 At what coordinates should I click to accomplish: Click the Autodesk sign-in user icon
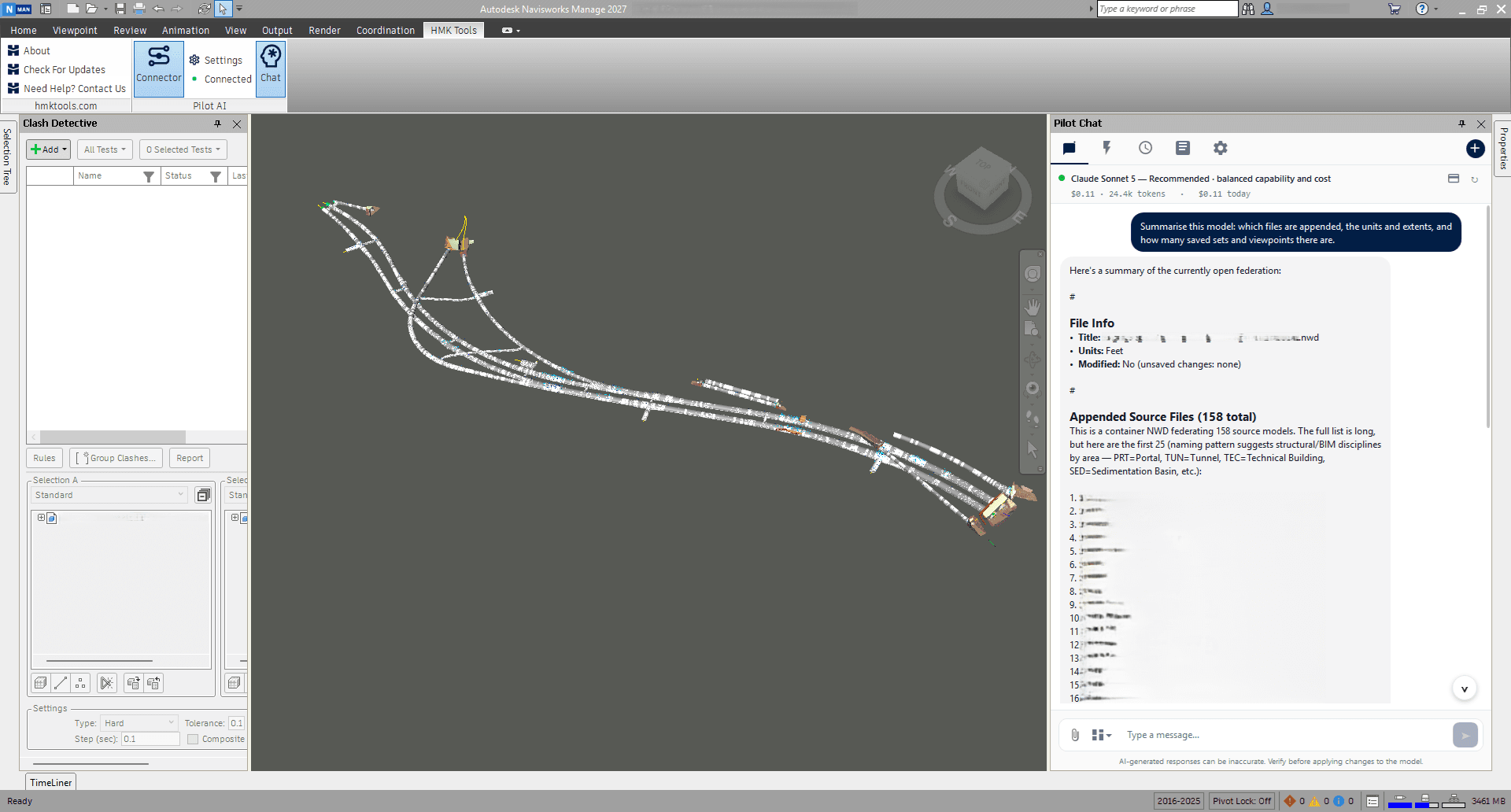click(1267, 9)
